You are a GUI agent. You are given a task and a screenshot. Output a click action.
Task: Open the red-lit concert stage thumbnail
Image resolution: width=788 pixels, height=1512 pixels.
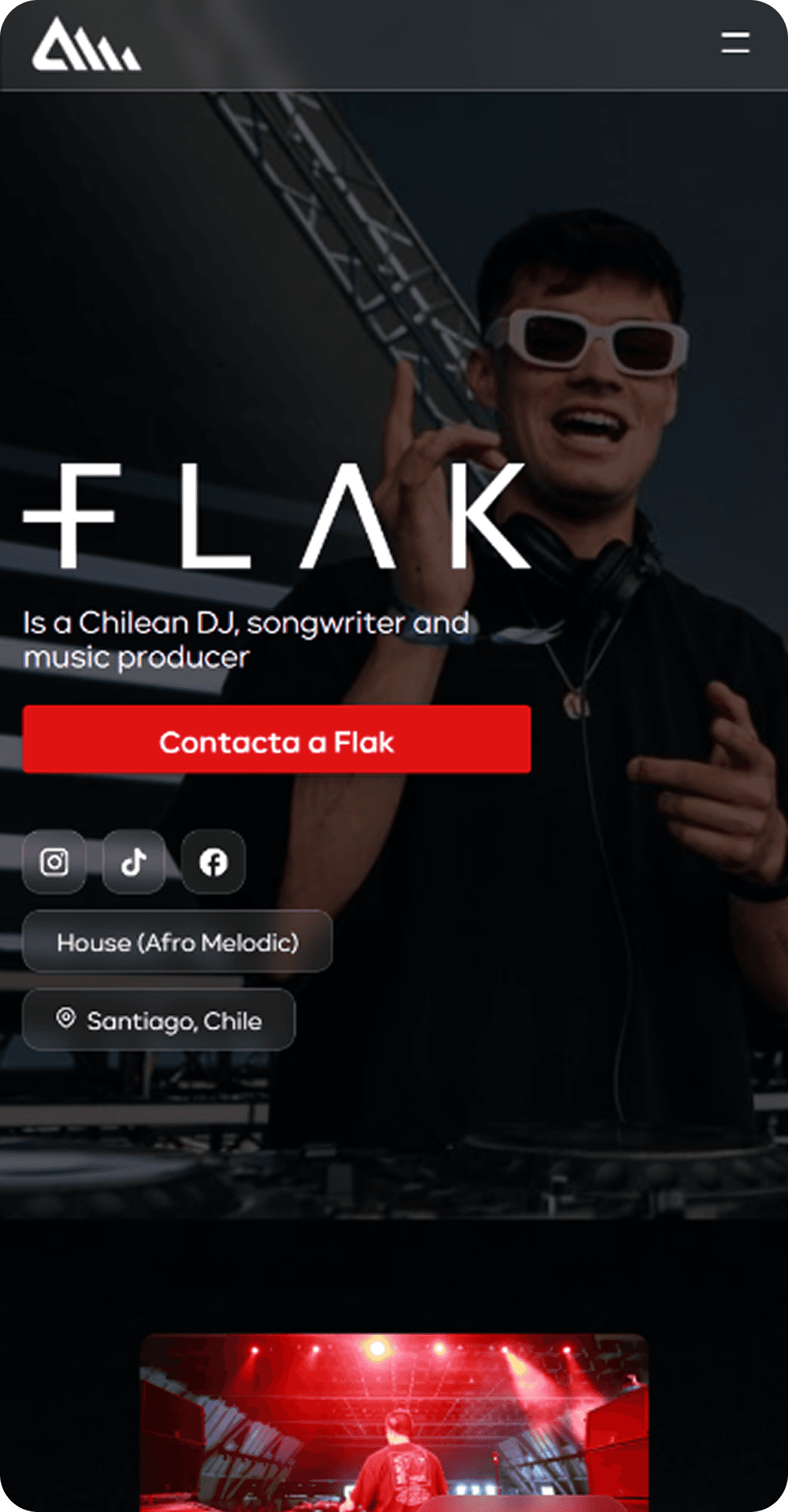394,1422
